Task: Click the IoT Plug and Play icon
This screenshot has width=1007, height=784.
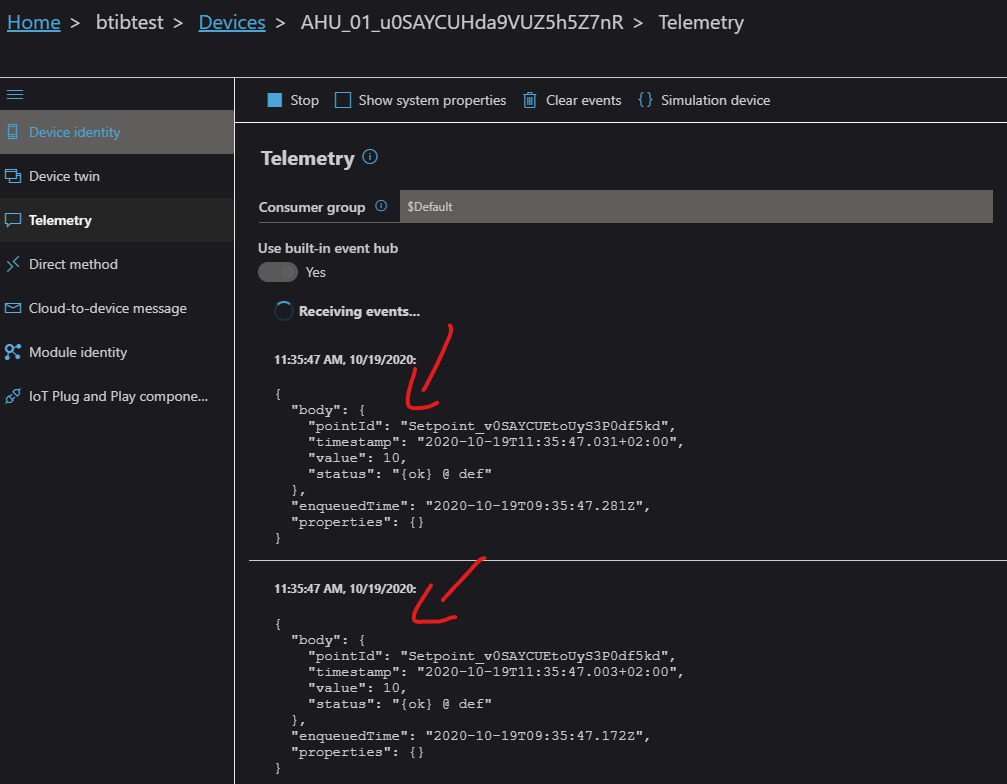Action: (13, 396)
